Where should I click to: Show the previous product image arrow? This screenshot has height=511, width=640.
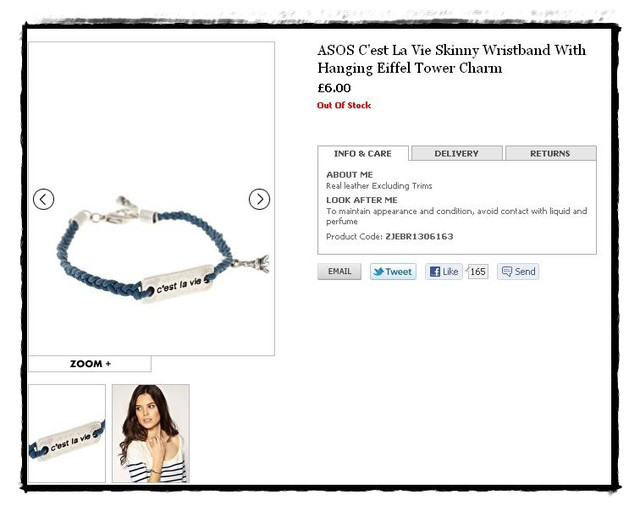coord(43,200)
